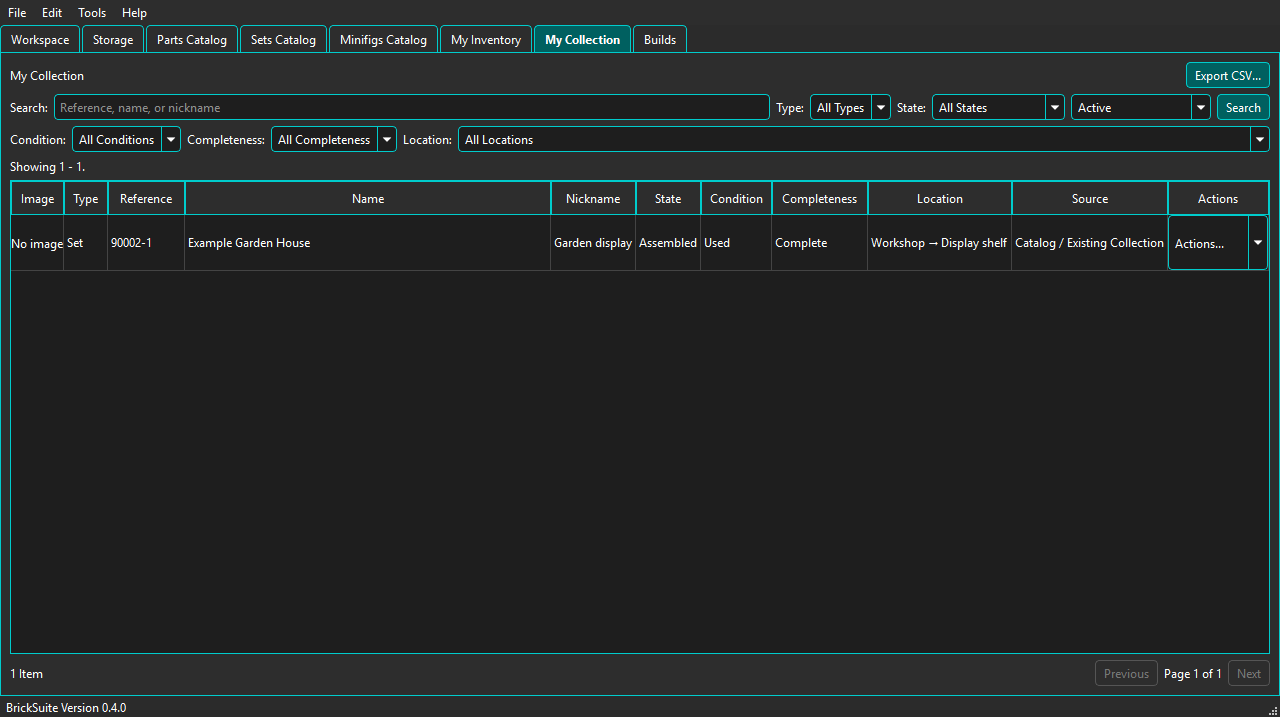This screenshot has width=1280, height=717.
Task: Select reference cell 90002-1
Action: 146,243
